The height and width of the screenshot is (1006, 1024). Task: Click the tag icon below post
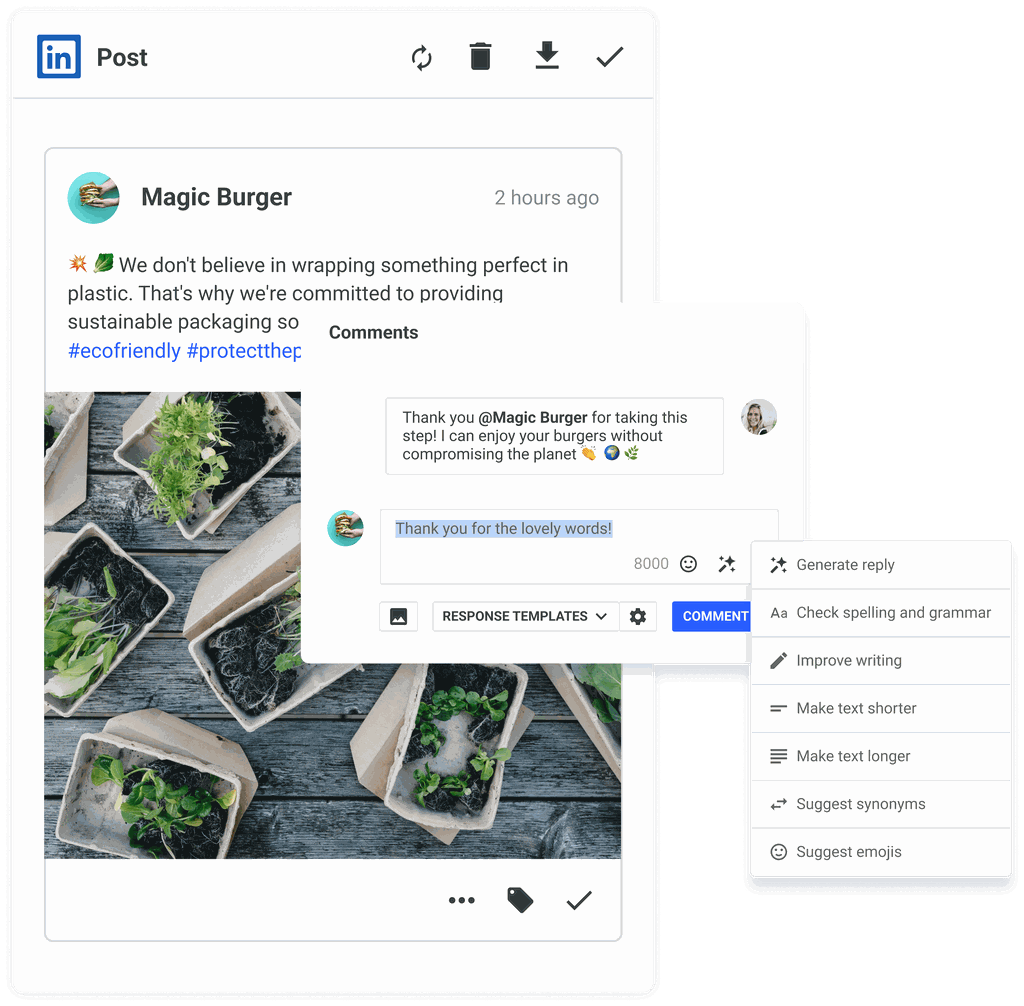[x=520, y=900]
